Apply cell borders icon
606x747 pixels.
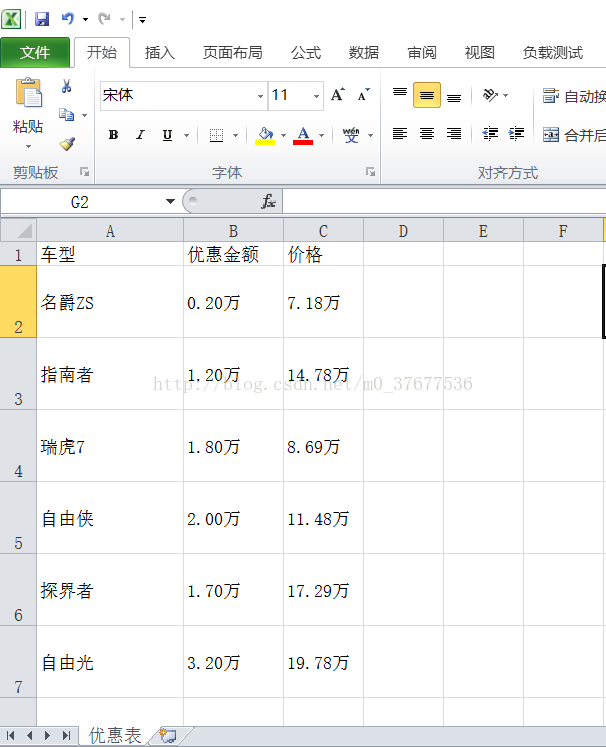click(216, 135)
